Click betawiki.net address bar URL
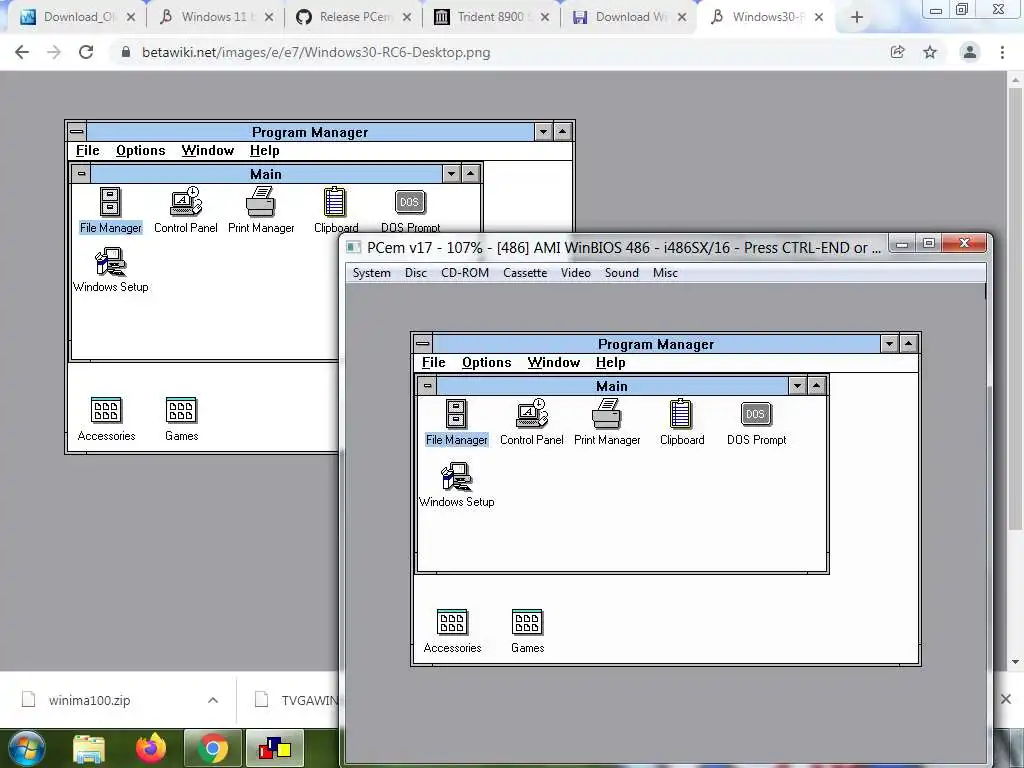Viewport: 1024px width, 768px height. tap(316, 52)
